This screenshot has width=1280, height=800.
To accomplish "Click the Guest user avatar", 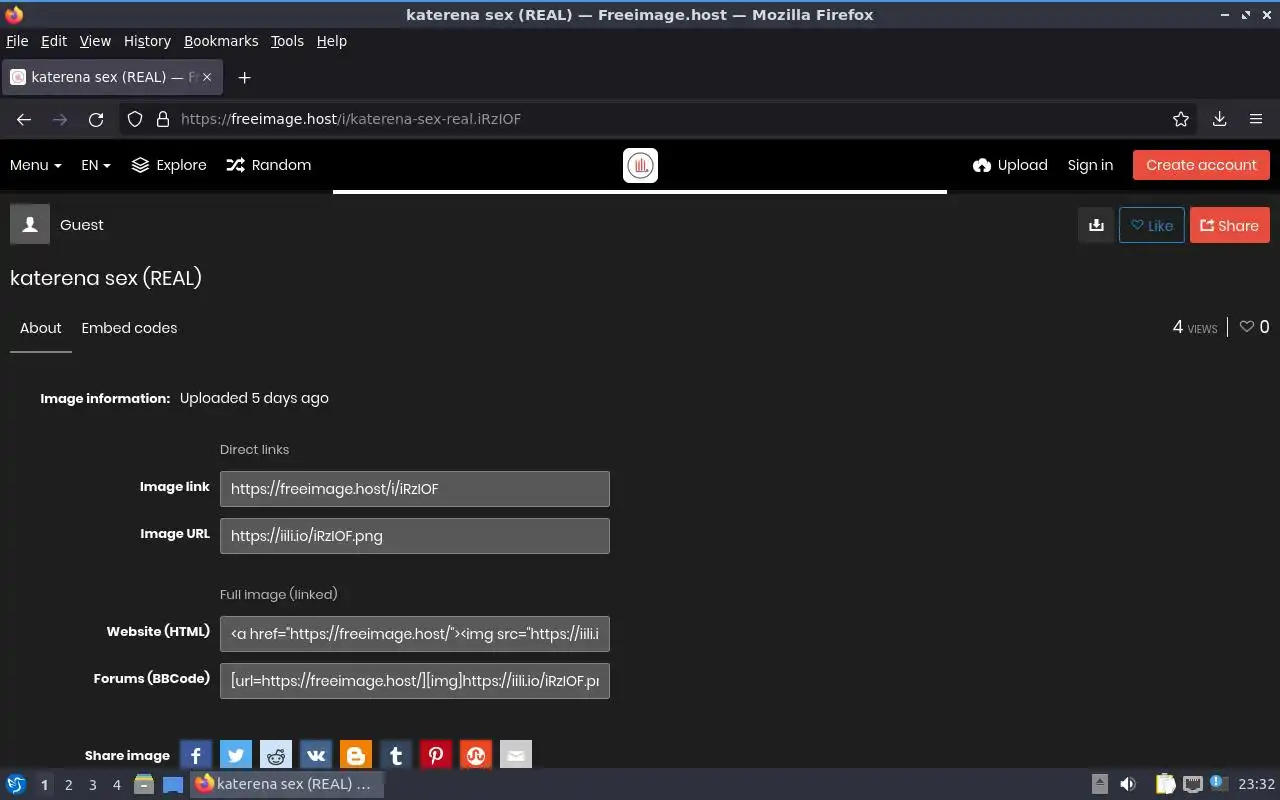I will pos(30,225).
